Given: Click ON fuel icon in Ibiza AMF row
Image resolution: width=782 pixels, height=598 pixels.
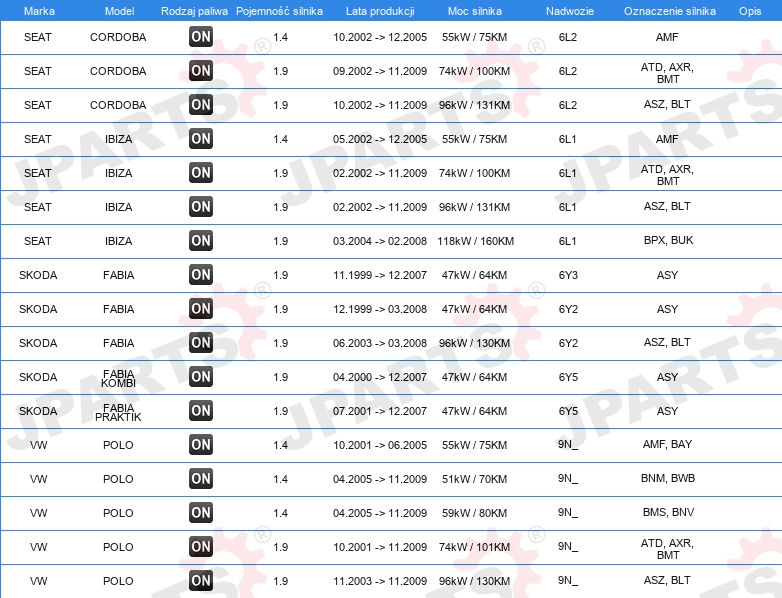Looking at the screenshot, I should tap(201, 138).
